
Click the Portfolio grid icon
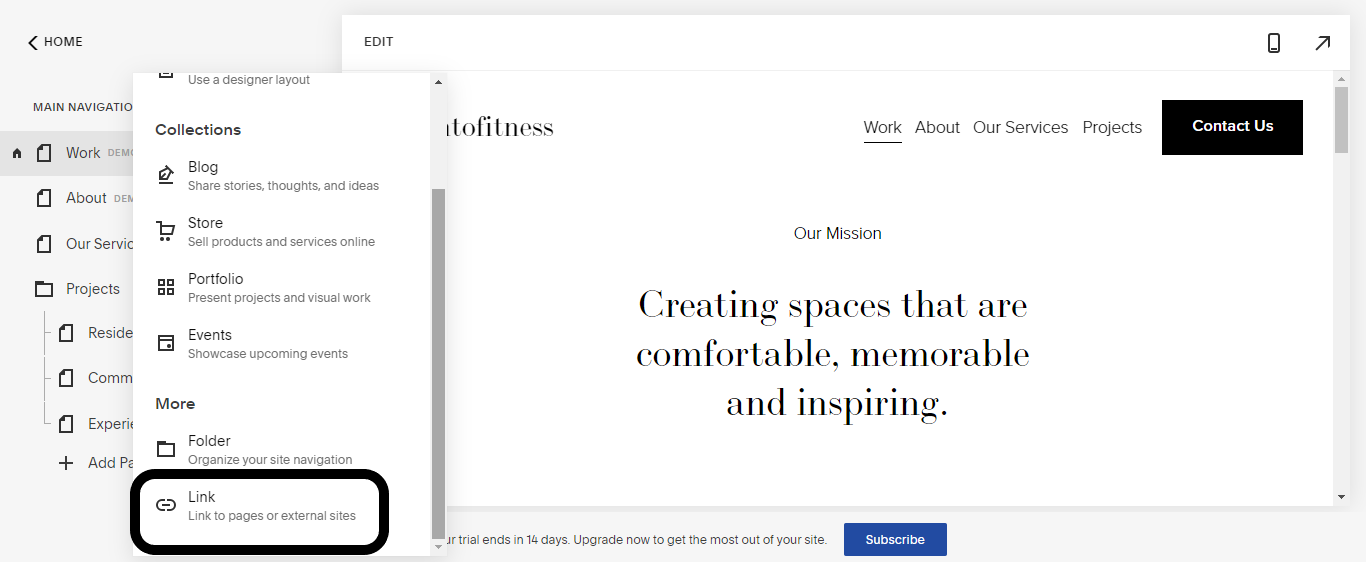click(x=166, y=288)
